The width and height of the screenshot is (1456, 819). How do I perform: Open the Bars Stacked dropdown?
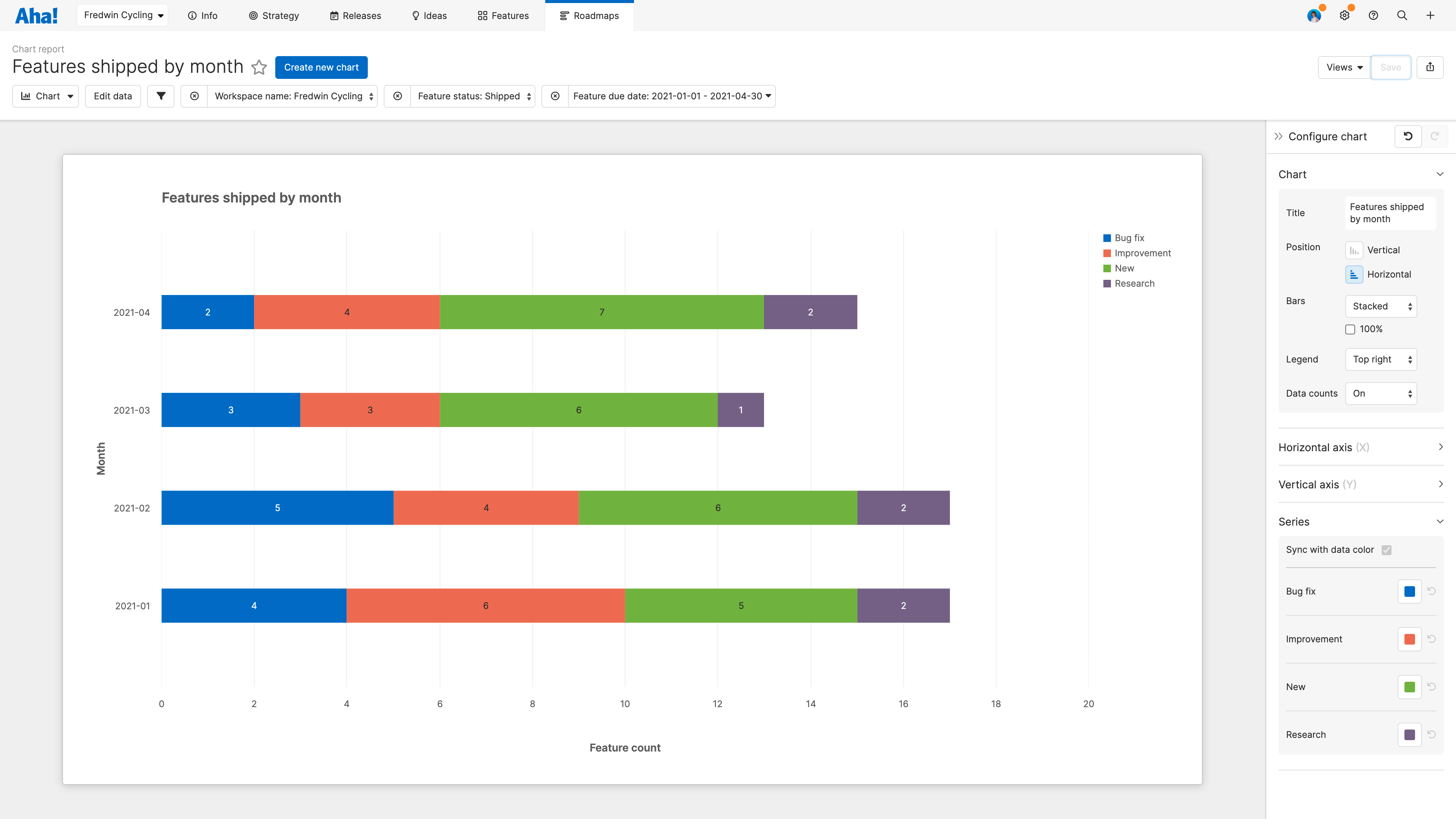click(1380, 306)
